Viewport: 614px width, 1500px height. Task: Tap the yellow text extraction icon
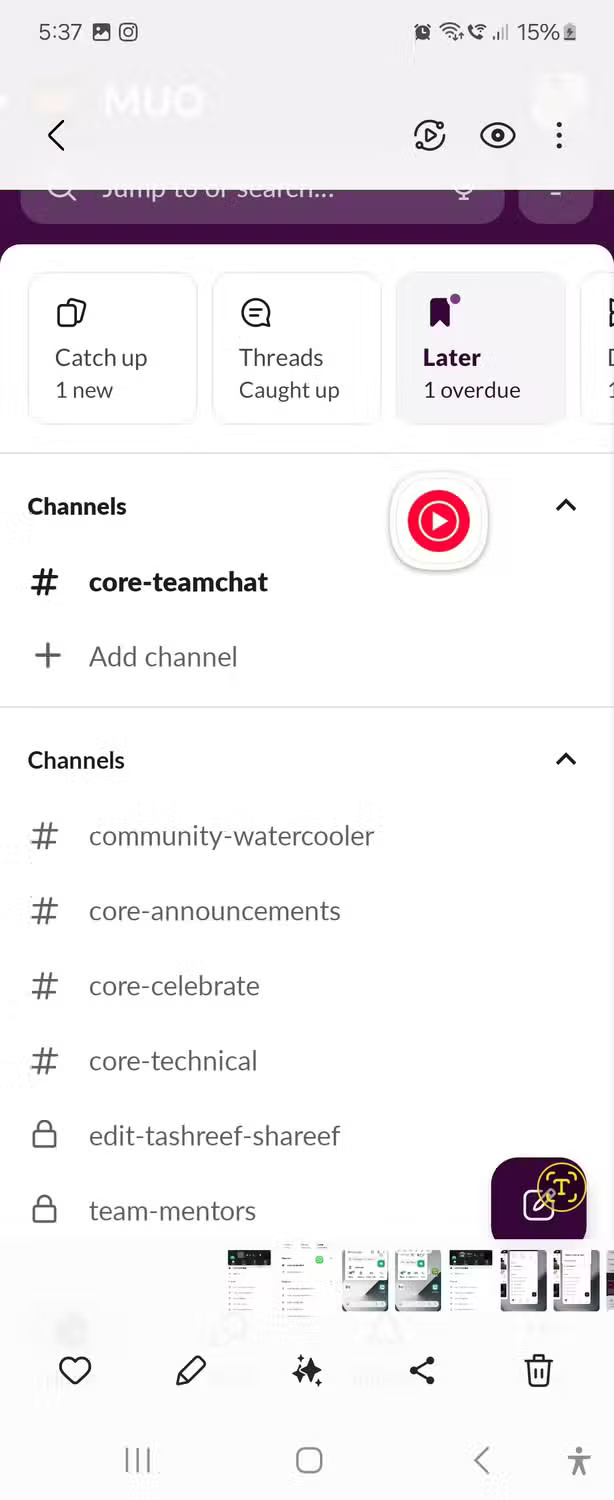[561, 1187]
